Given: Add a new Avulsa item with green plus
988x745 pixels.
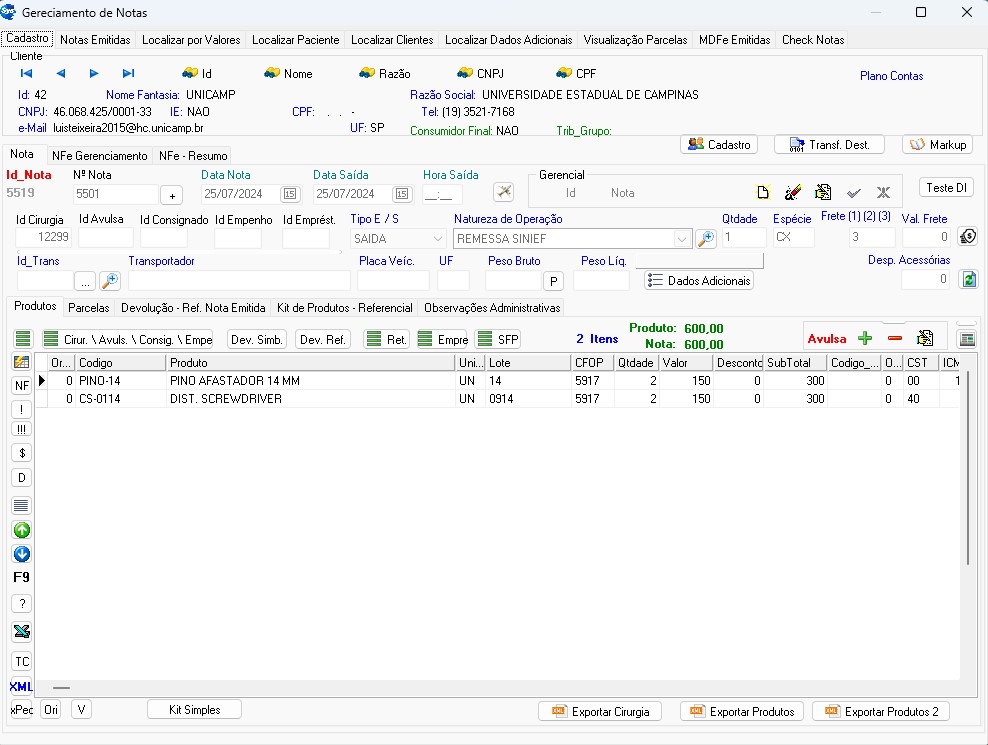Looking at the screenshot, I should pos(865,338).
